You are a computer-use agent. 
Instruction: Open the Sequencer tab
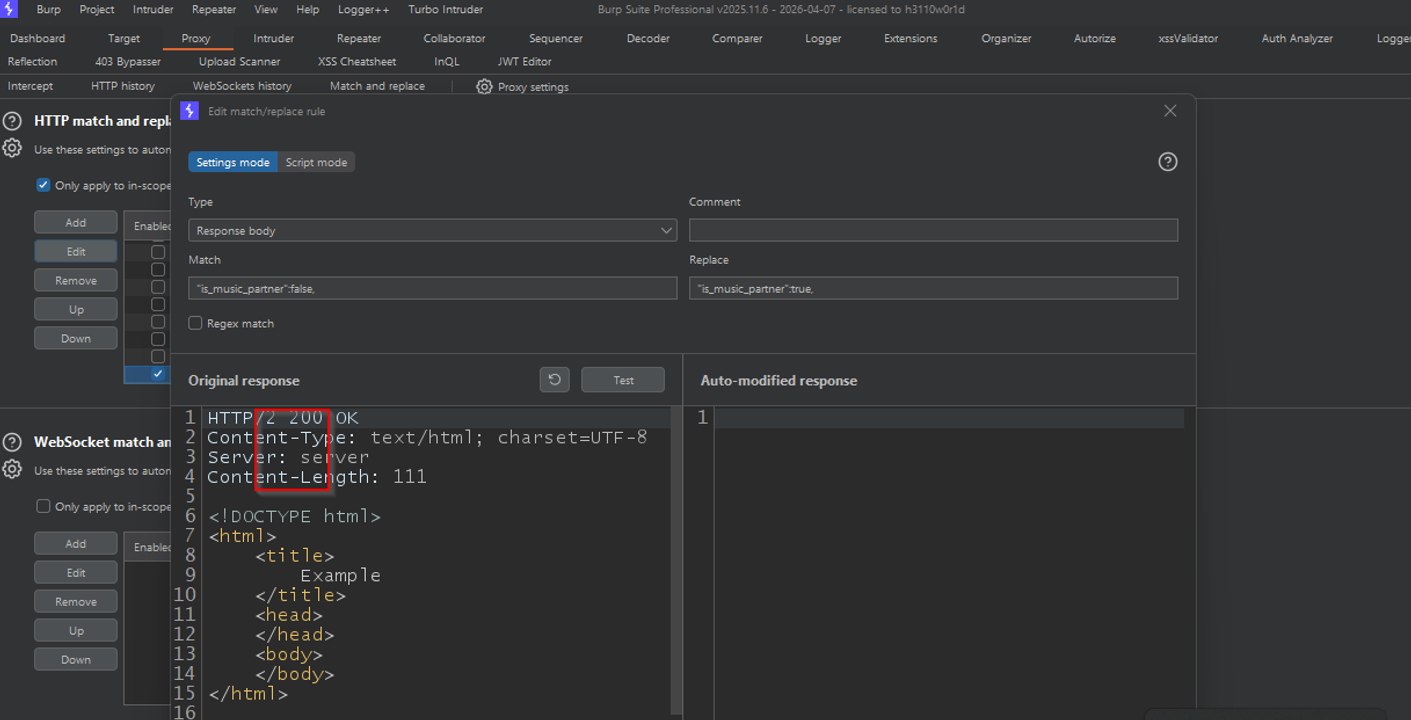click(556, 39)
